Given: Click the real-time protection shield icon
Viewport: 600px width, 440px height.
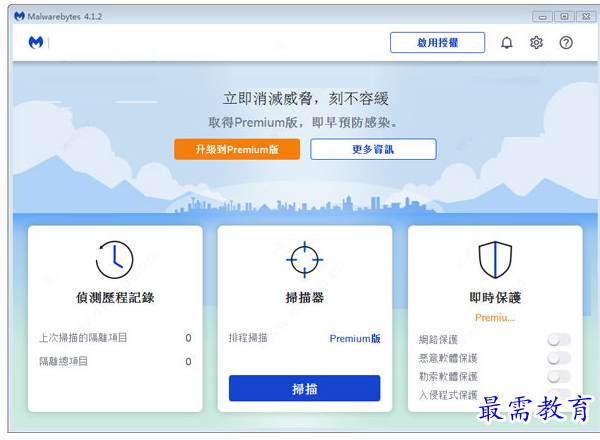Looking at the screenshot, I should (x=495, y=260).
